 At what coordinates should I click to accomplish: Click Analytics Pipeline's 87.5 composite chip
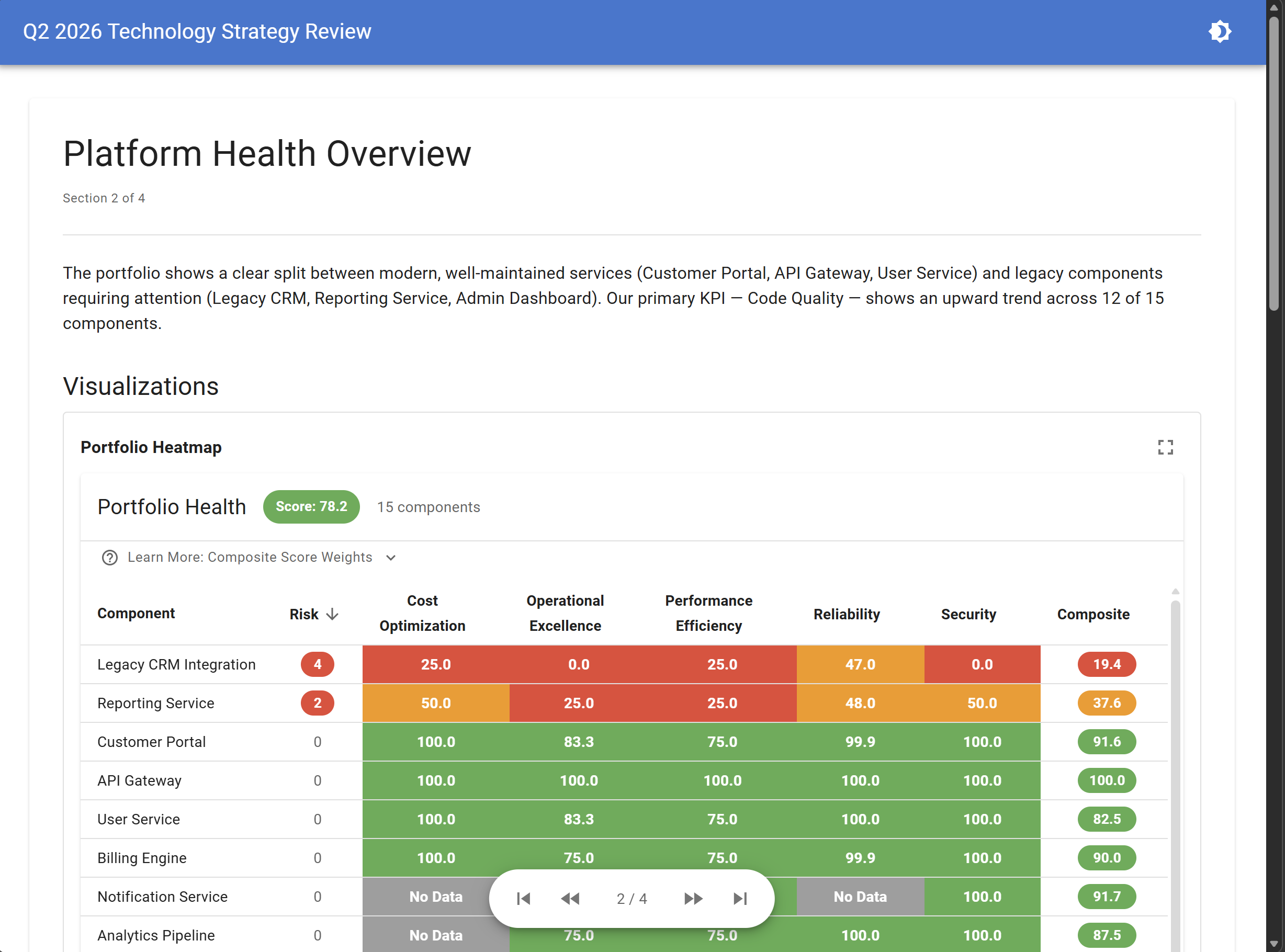click(1107, 935)
